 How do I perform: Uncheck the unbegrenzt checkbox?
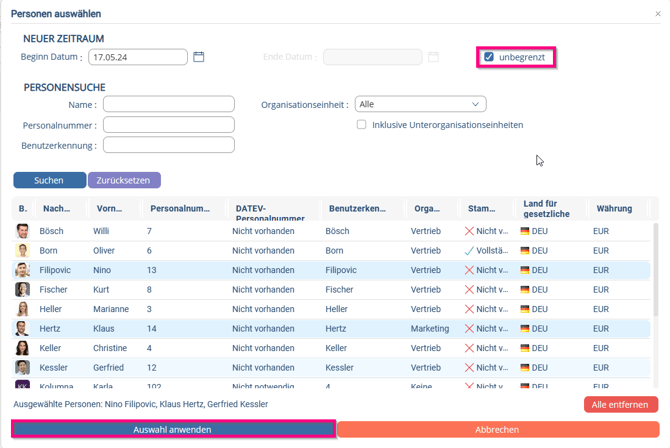point(489,57)
